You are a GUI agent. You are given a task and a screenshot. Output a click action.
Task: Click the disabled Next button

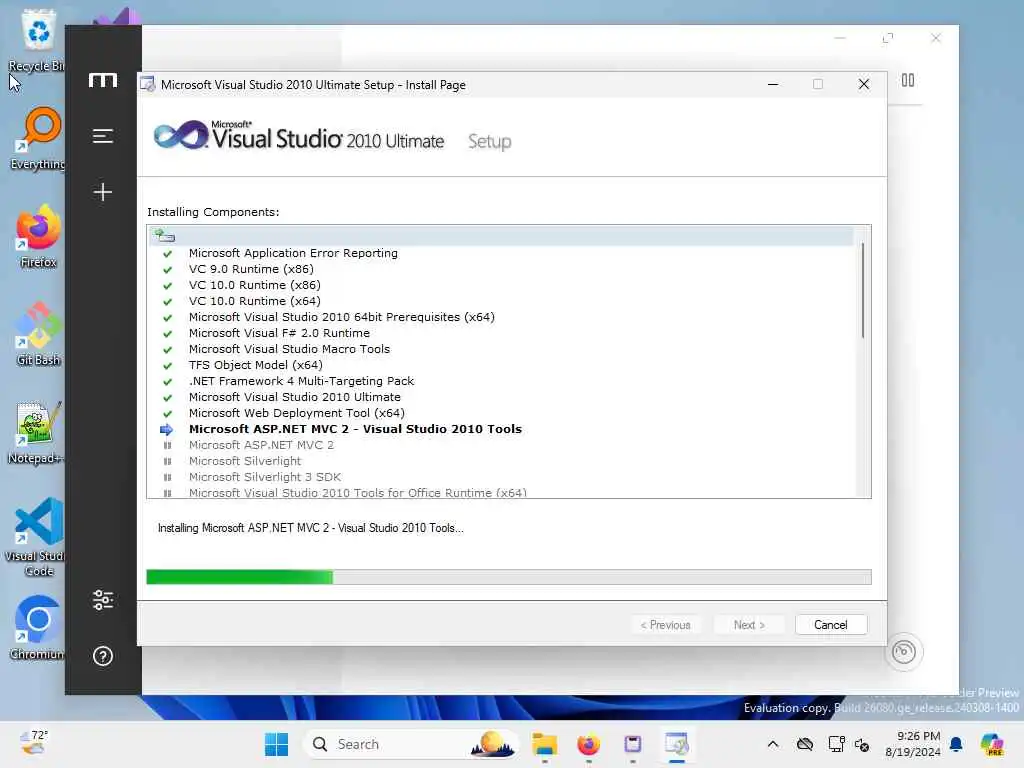[749, 625]
